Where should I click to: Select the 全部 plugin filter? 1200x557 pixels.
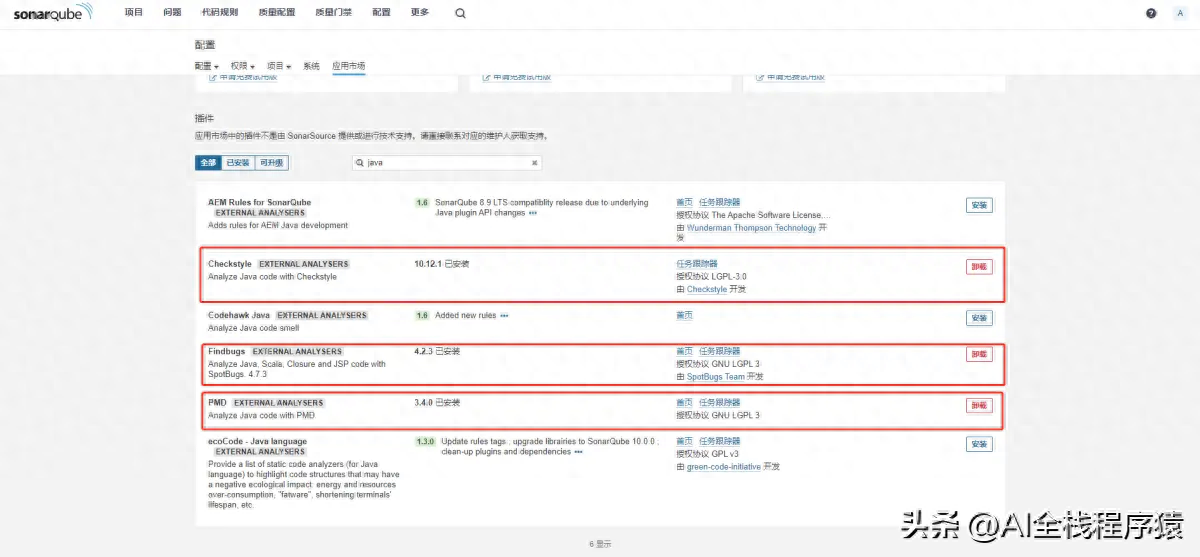pos(208,162)
